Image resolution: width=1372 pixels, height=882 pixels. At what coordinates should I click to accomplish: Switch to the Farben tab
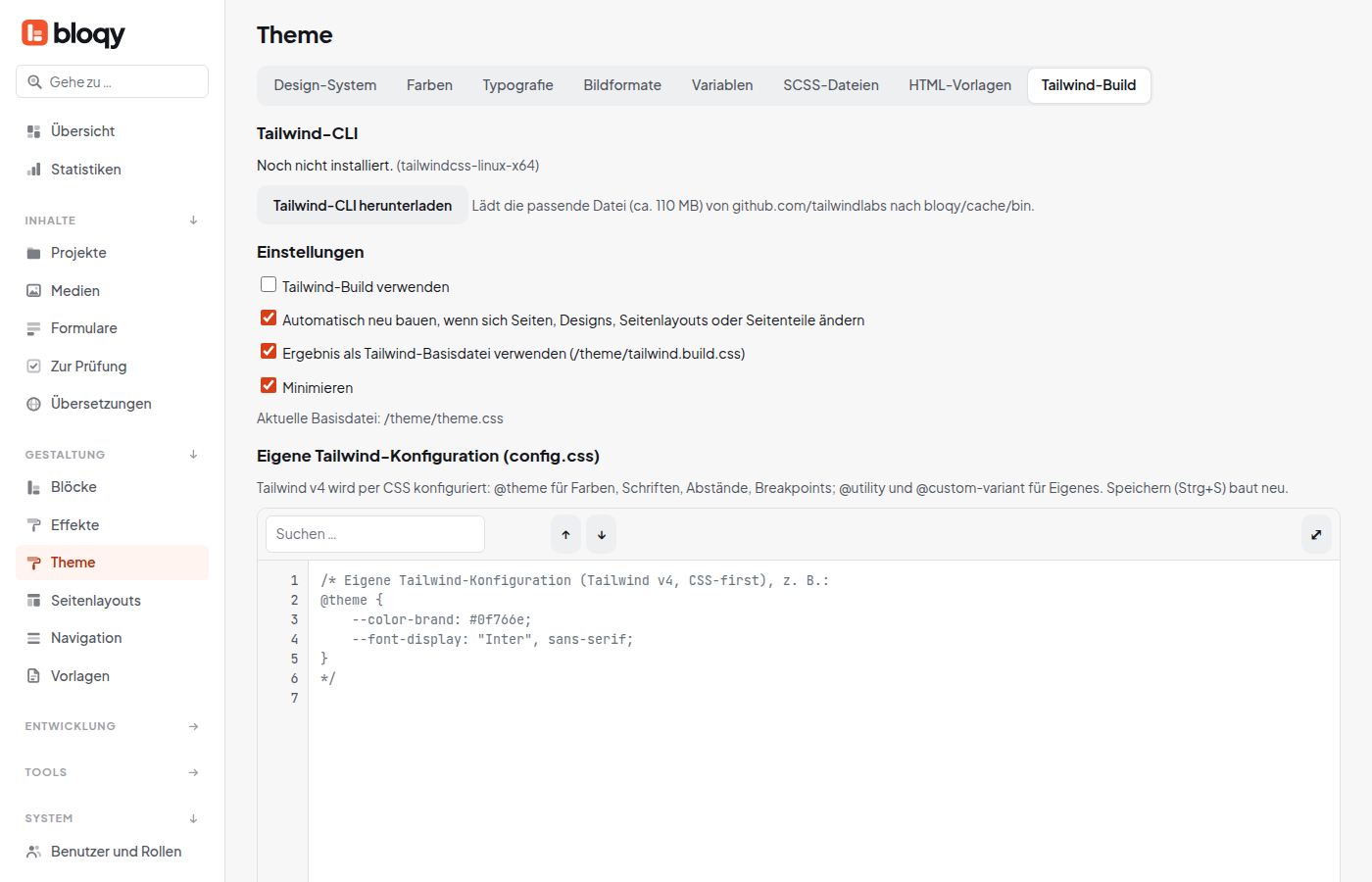click(x=429, y=85)
